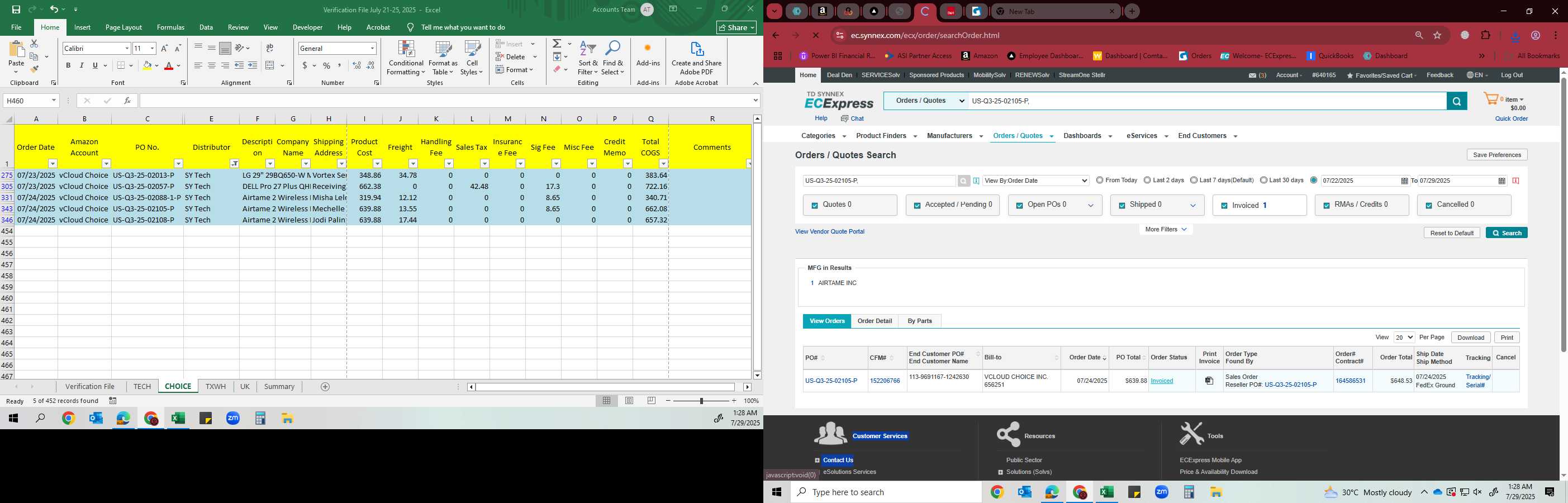
Task: Open Zoom from the Excel-side taskbar
Action: 232,419
